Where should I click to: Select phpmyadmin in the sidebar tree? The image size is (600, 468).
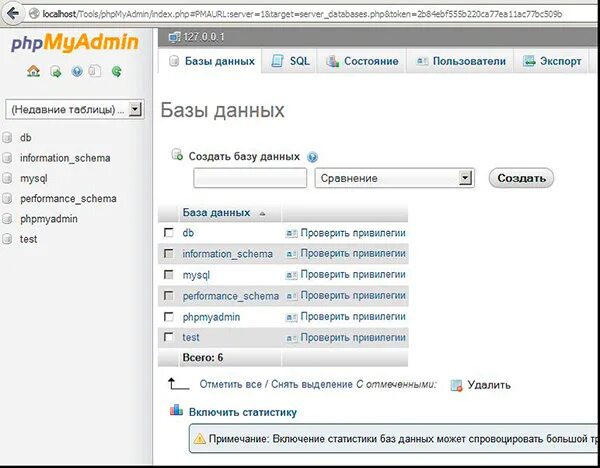(49, 219)
